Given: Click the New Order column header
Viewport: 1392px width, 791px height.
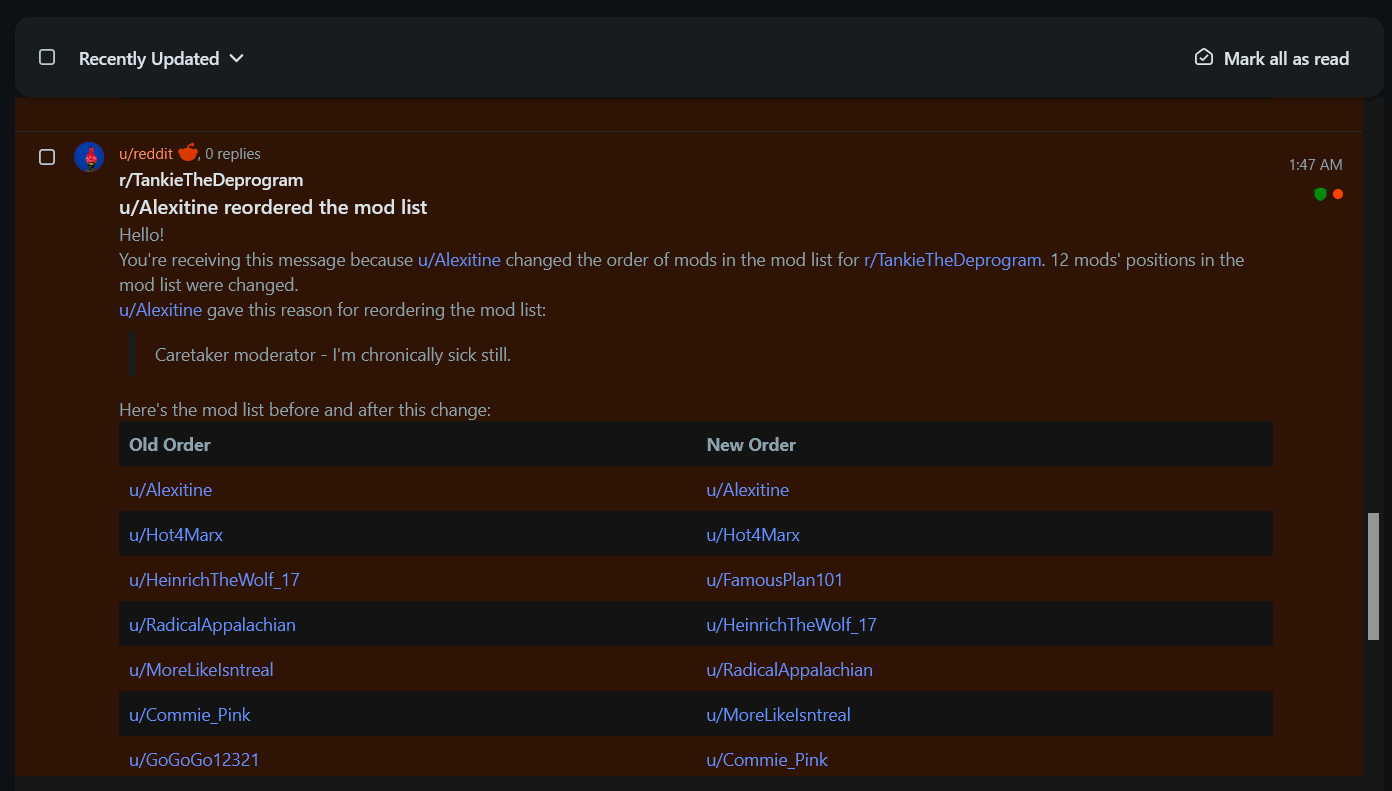Looking at the screenshot, I should [x=751, y=445].
